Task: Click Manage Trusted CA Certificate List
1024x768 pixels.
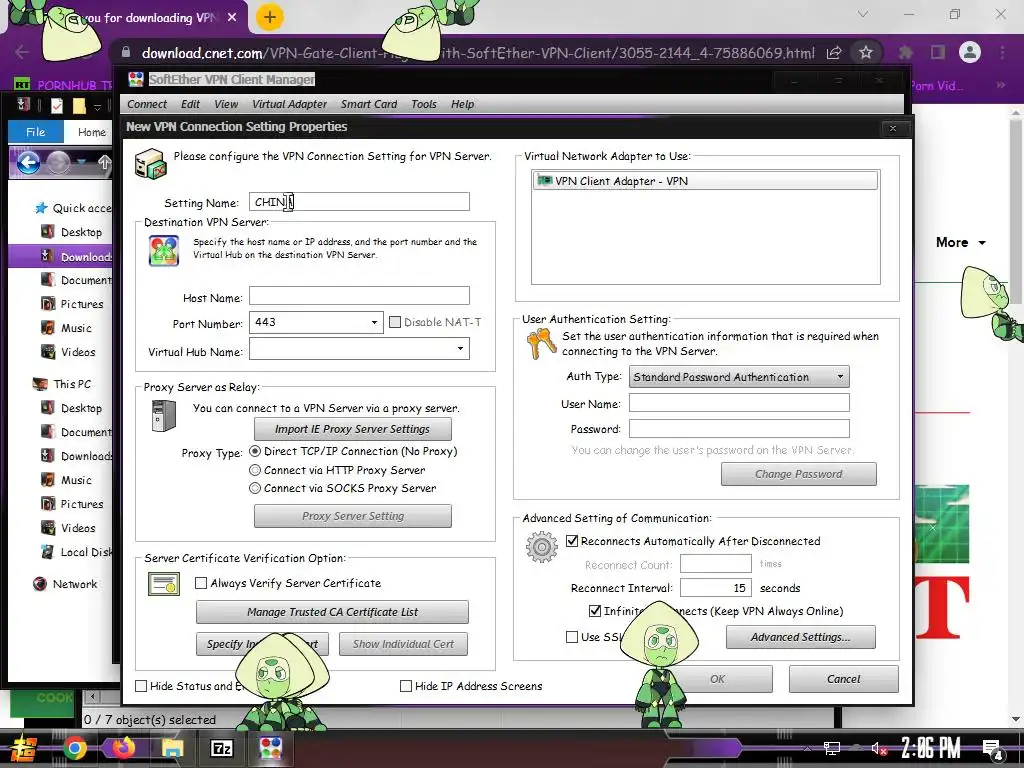Action: [x=332, y=612]
